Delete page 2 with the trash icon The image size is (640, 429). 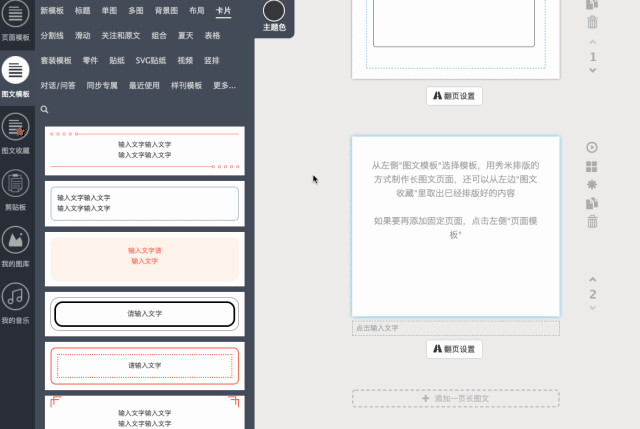tap(592, 221)
